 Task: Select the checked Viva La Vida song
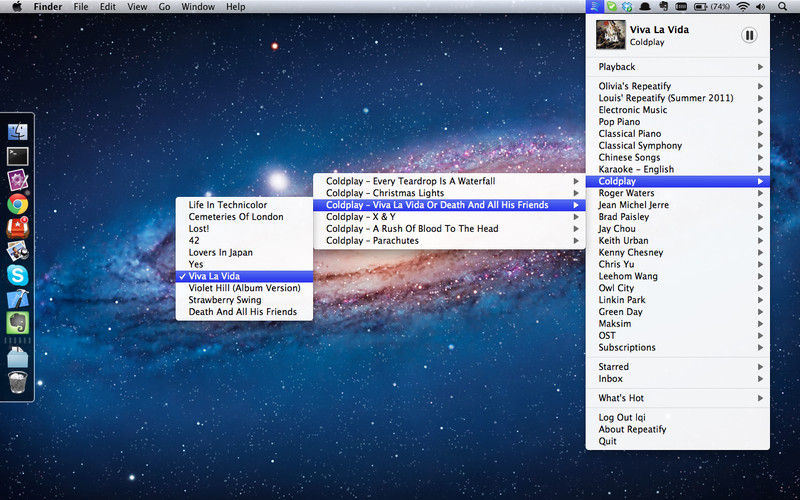(244, 276)
